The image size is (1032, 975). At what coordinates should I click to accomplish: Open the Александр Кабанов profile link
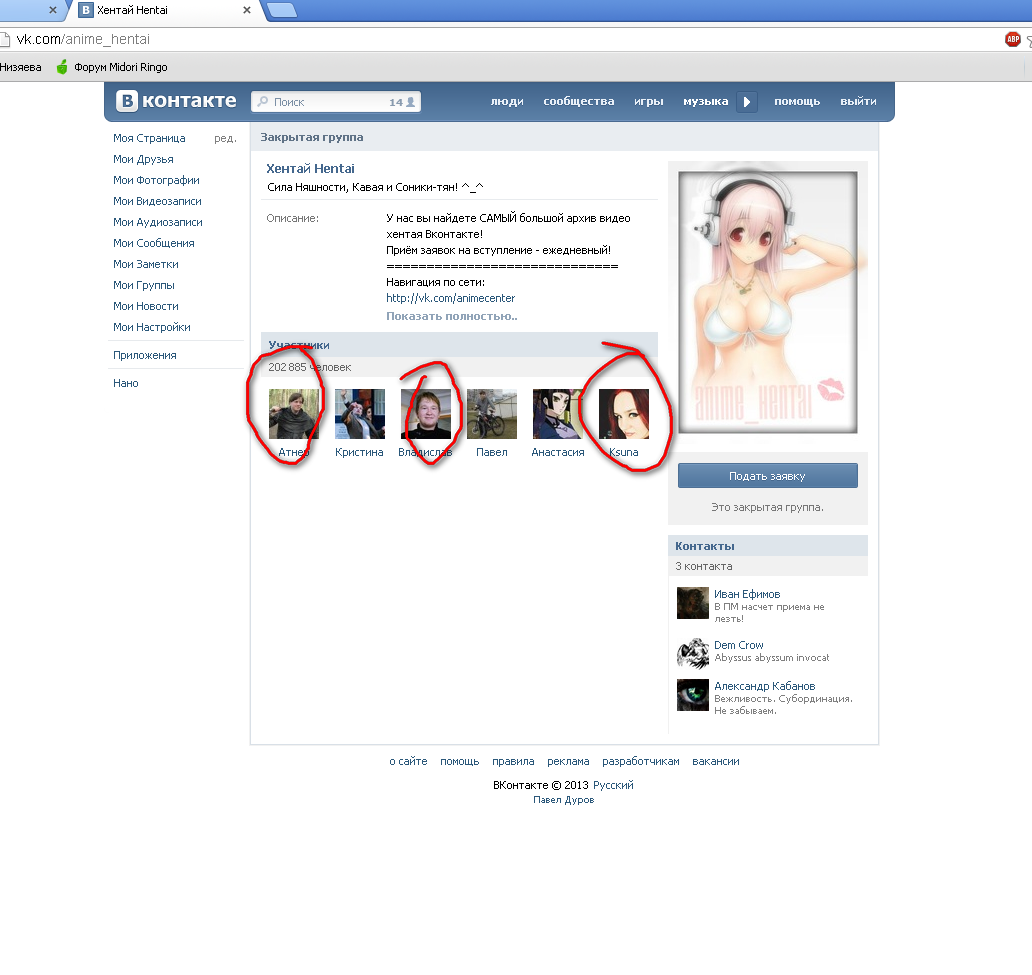tap(765, 686)
